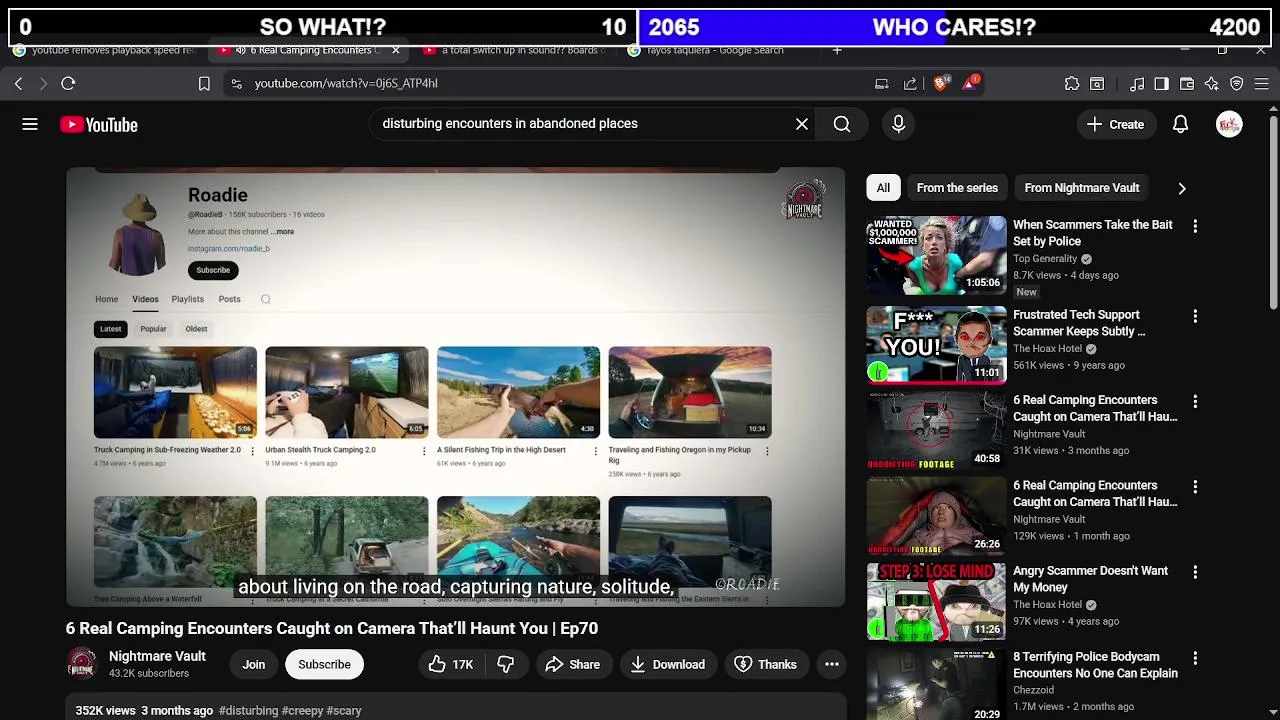The height and width of the screenshot is (720, 1280).
Task: Open the browser wallet icon
Action: 1187,84
